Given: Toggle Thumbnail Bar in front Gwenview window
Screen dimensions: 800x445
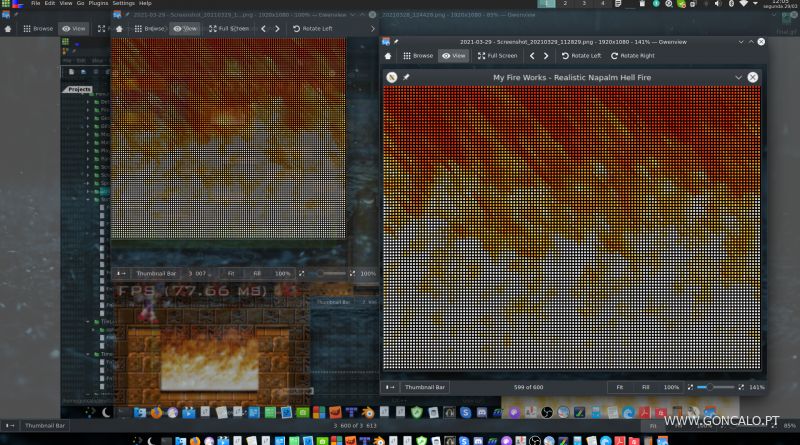Looking at the screenshot, I should pyautogui.click(x=425, y=387).
